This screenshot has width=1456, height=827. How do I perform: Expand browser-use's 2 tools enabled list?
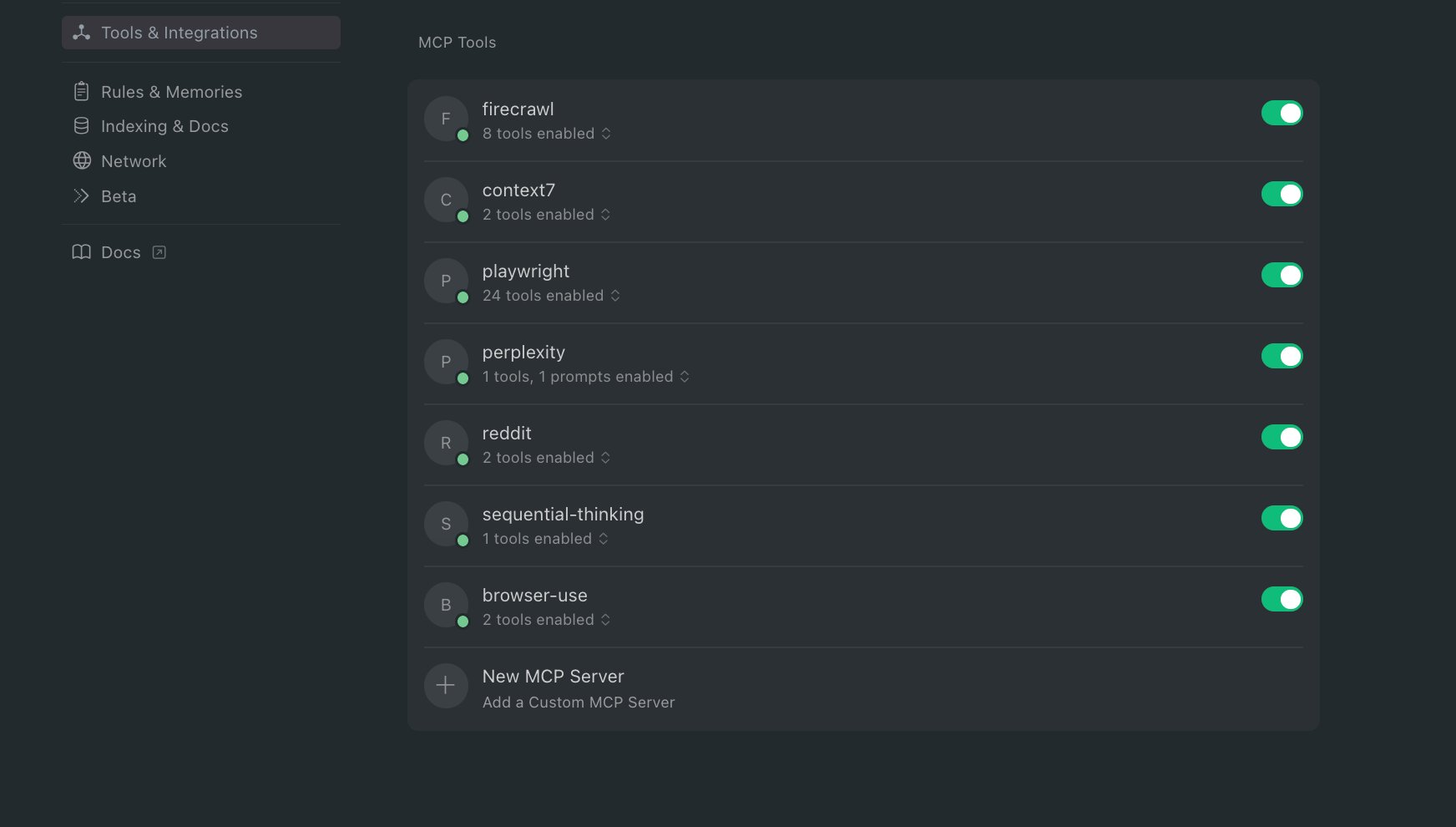click(547, 620)
